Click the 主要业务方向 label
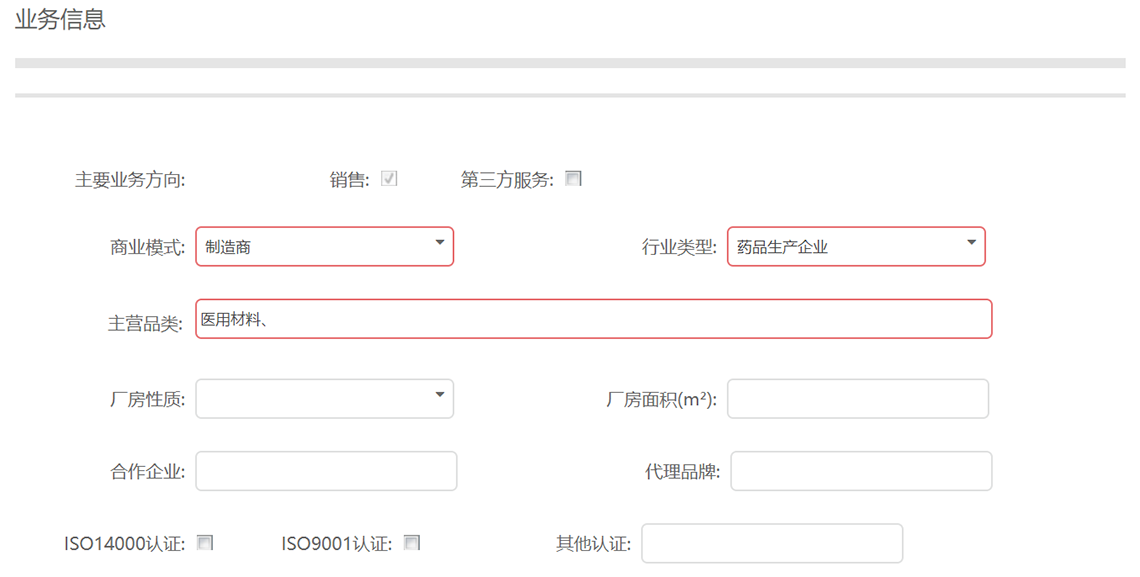Screen dimensions: 1140x577 point(130,180)
